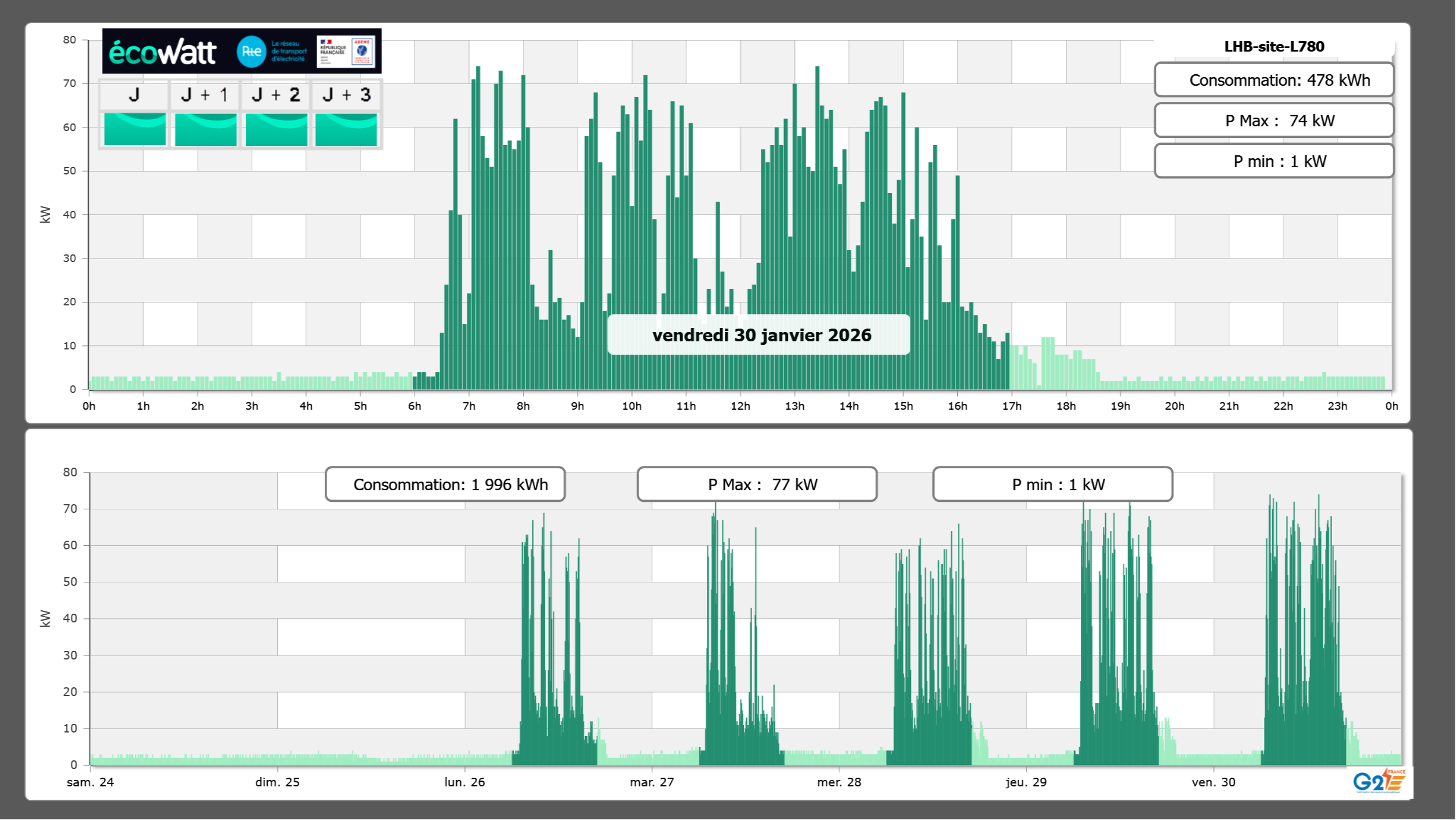Click the Consommation: 478 kWh box

coord(1273,80)
